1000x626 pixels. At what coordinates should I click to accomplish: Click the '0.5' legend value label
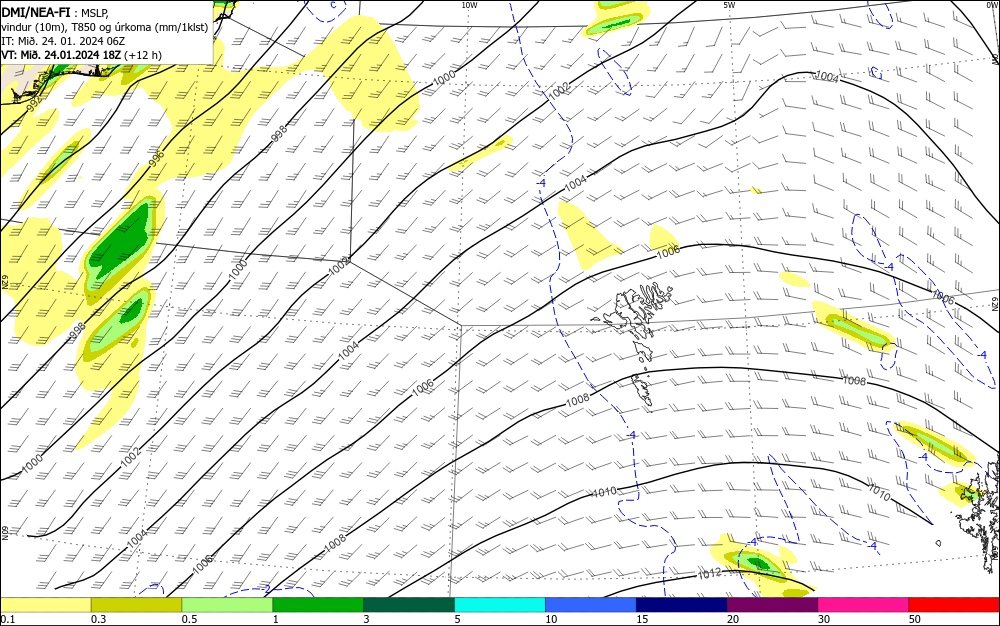(x=189, y=619)
